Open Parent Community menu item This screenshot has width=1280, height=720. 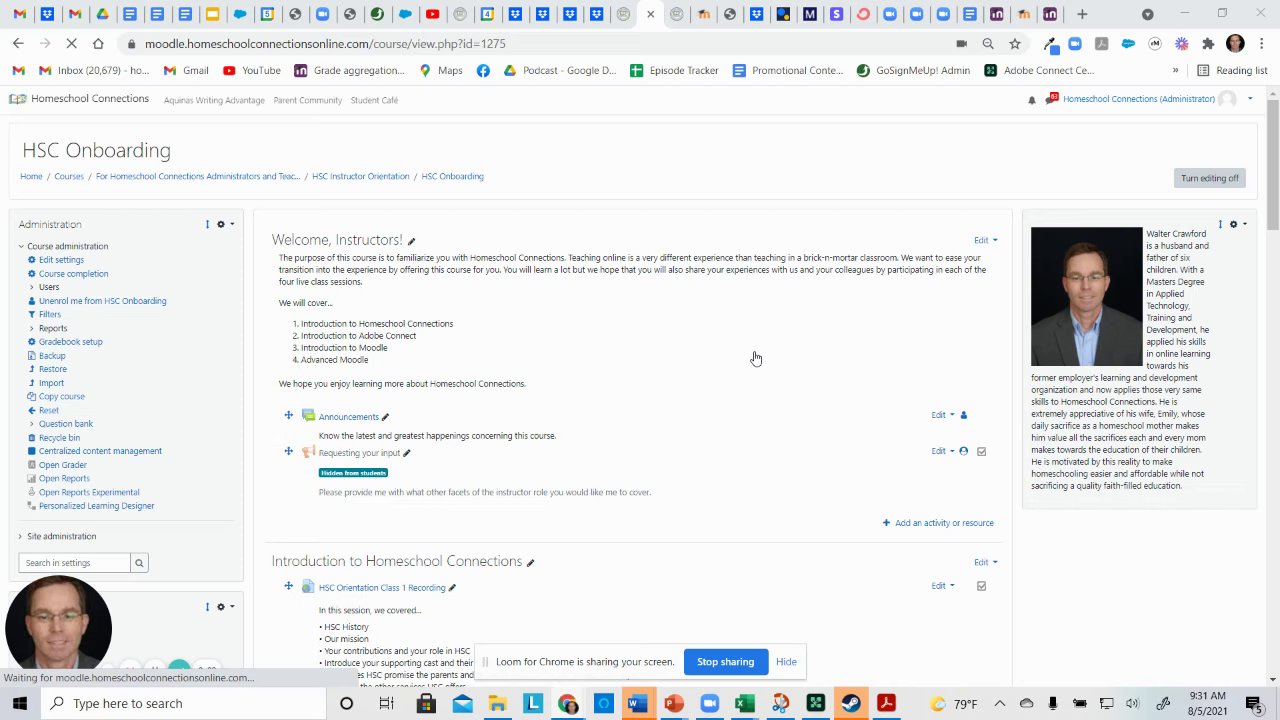click(x=307, y=100)
